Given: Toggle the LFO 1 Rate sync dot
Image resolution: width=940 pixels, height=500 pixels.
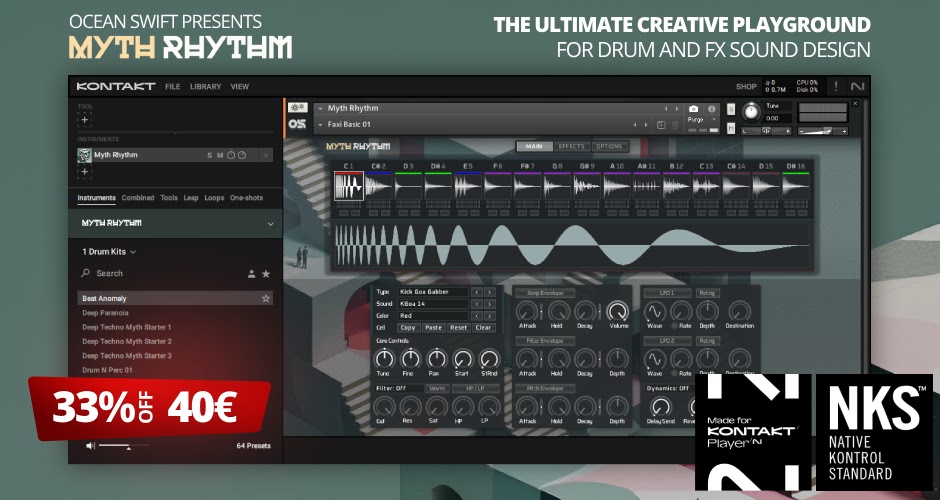Looking at the screenshot, I should (x=674, y=326).
